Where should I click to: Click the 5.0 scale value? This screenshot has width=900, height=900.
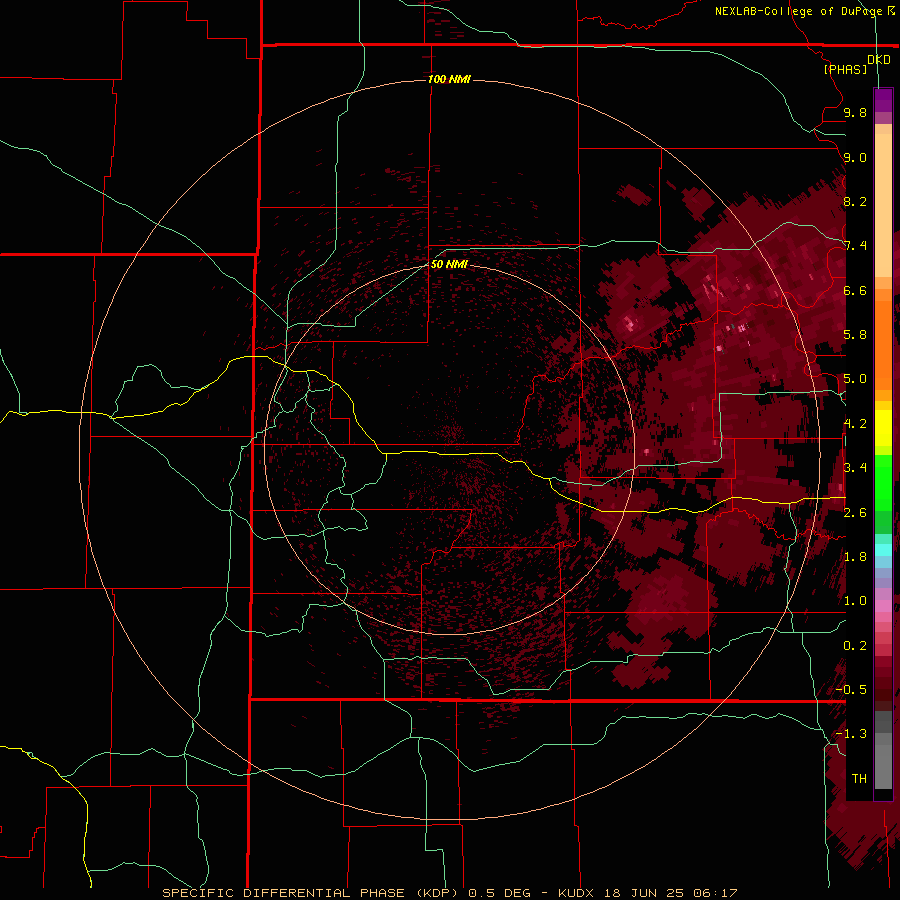(855, 379)
